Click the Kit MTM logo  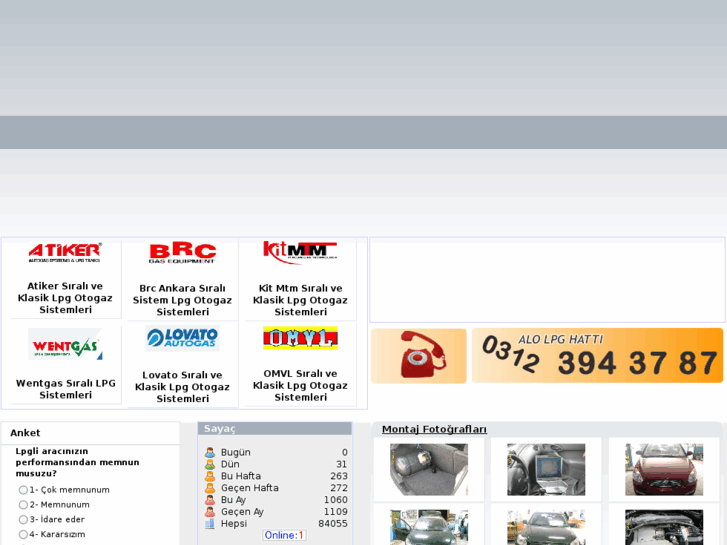[300, 253]
